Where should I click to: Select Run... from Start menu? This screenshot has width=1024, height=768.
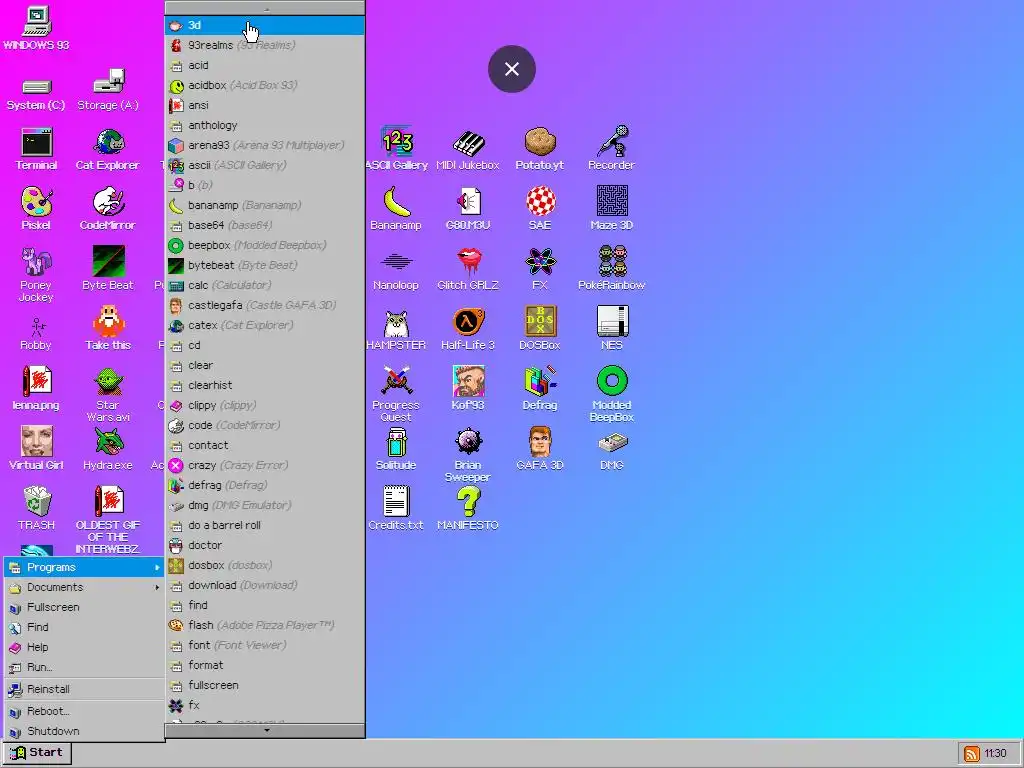pyautogui.click(x=85, y=667)
